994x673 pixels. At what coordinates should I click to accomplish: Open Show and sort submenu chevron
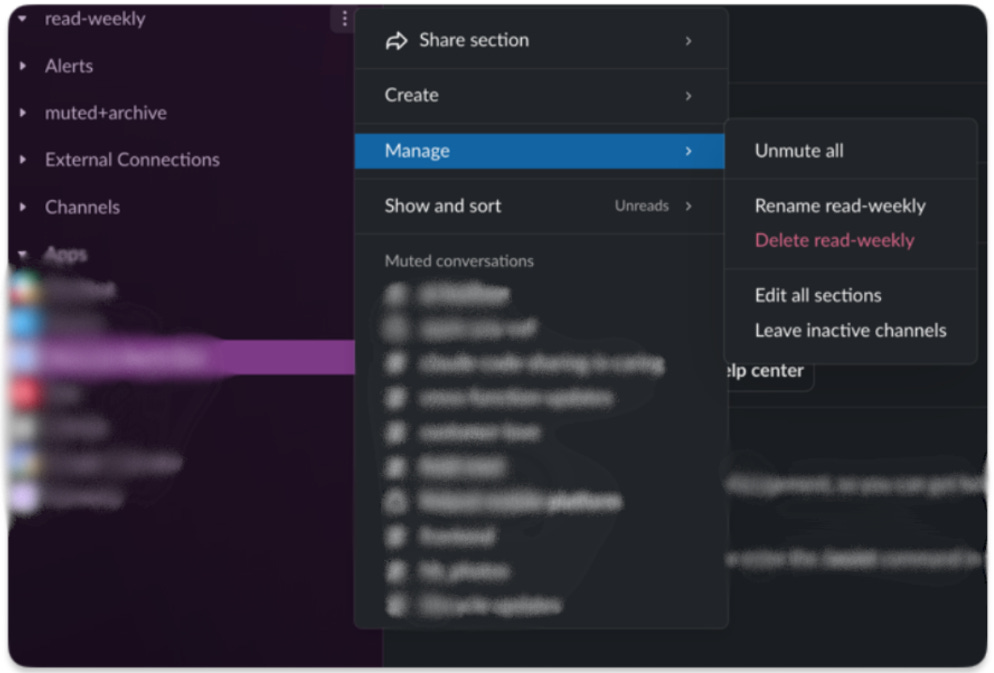pos(688,206)
